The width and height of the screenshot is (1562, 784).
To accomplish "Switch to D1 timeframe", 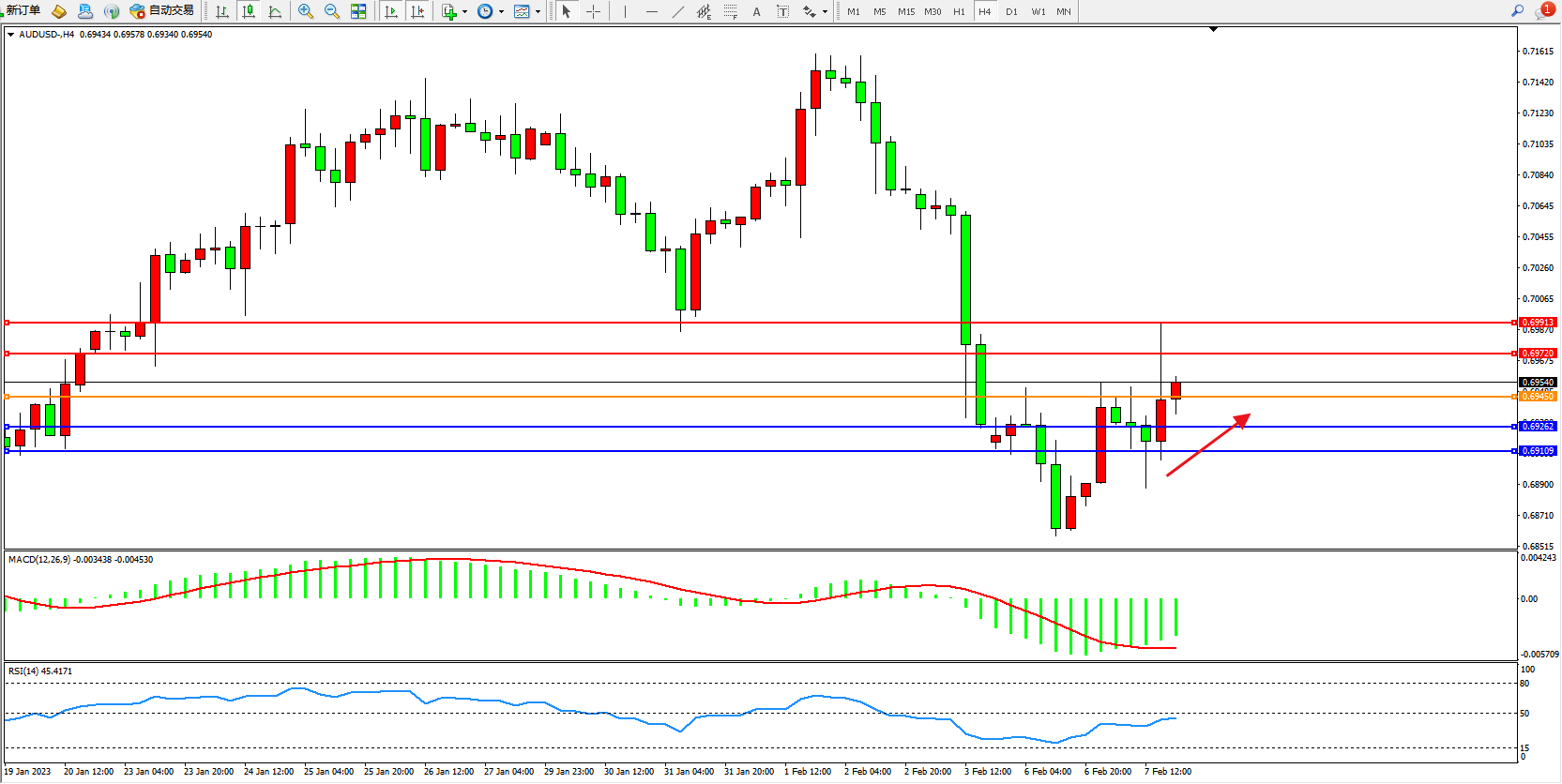I will [x=1011, y=11].
